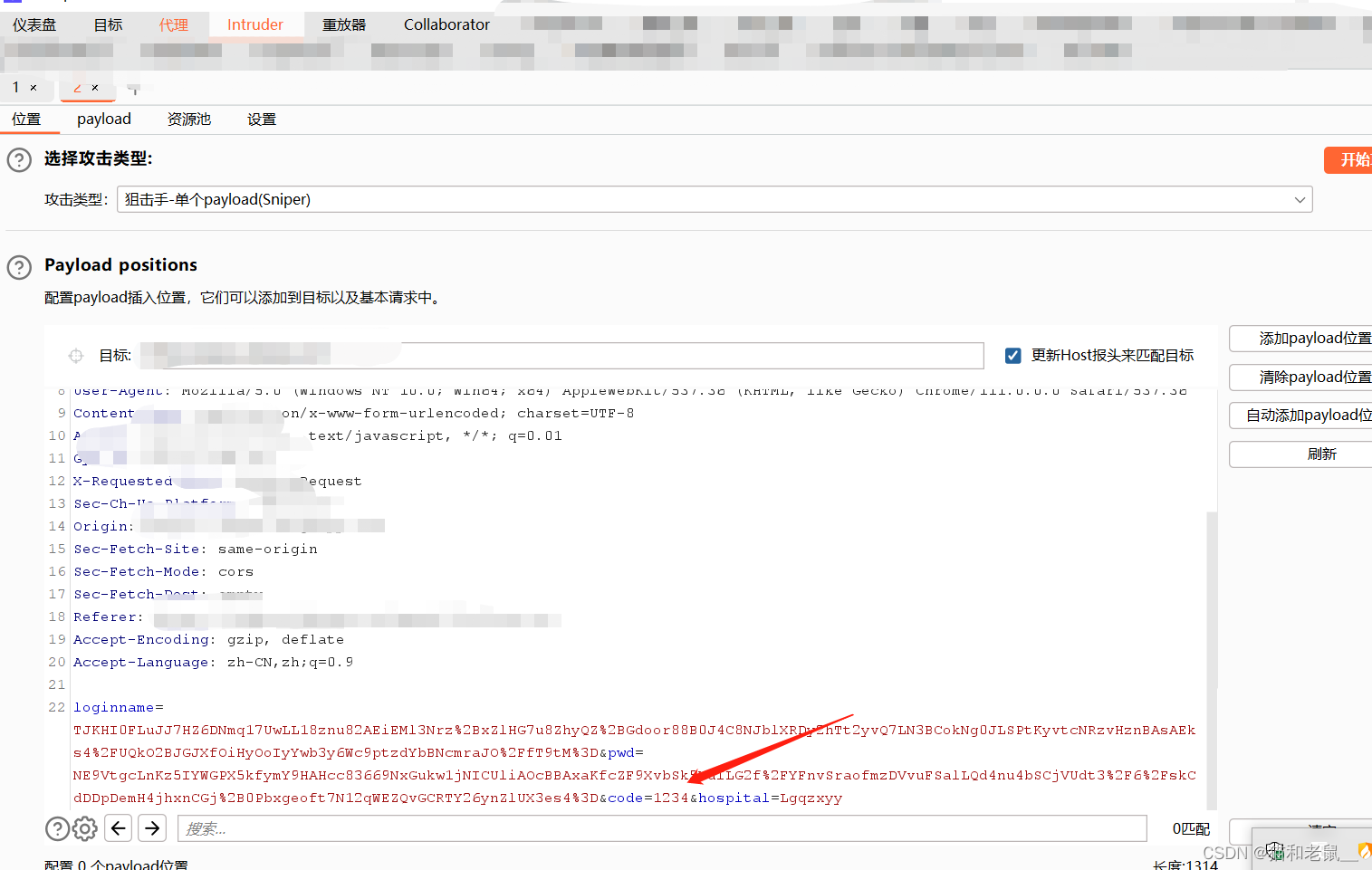
Task: Toggle 更新Host报头来匹配目标 checkbox
Action: pos(1013,356)
